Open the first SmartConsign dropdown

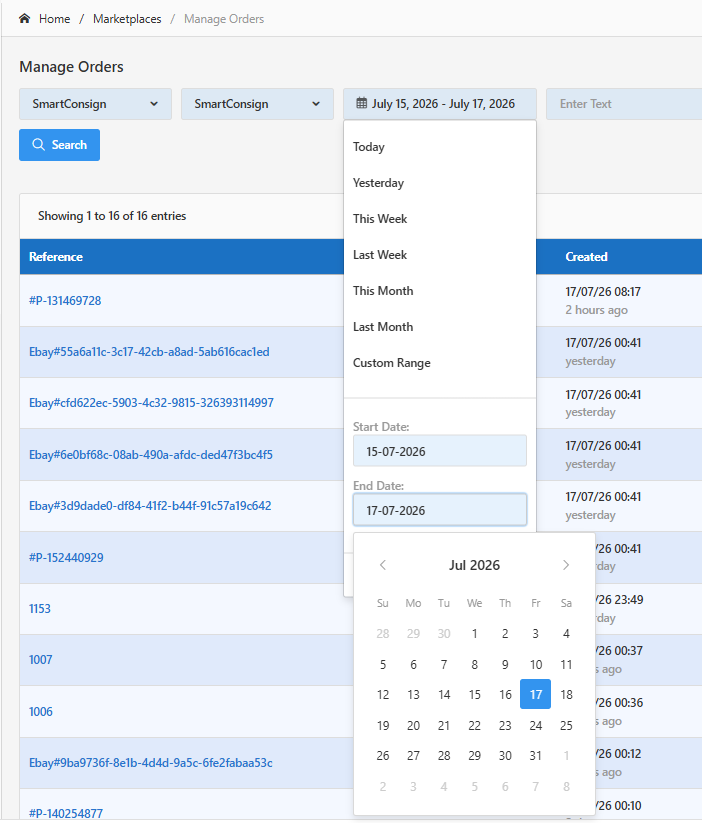tap(96, 104)
